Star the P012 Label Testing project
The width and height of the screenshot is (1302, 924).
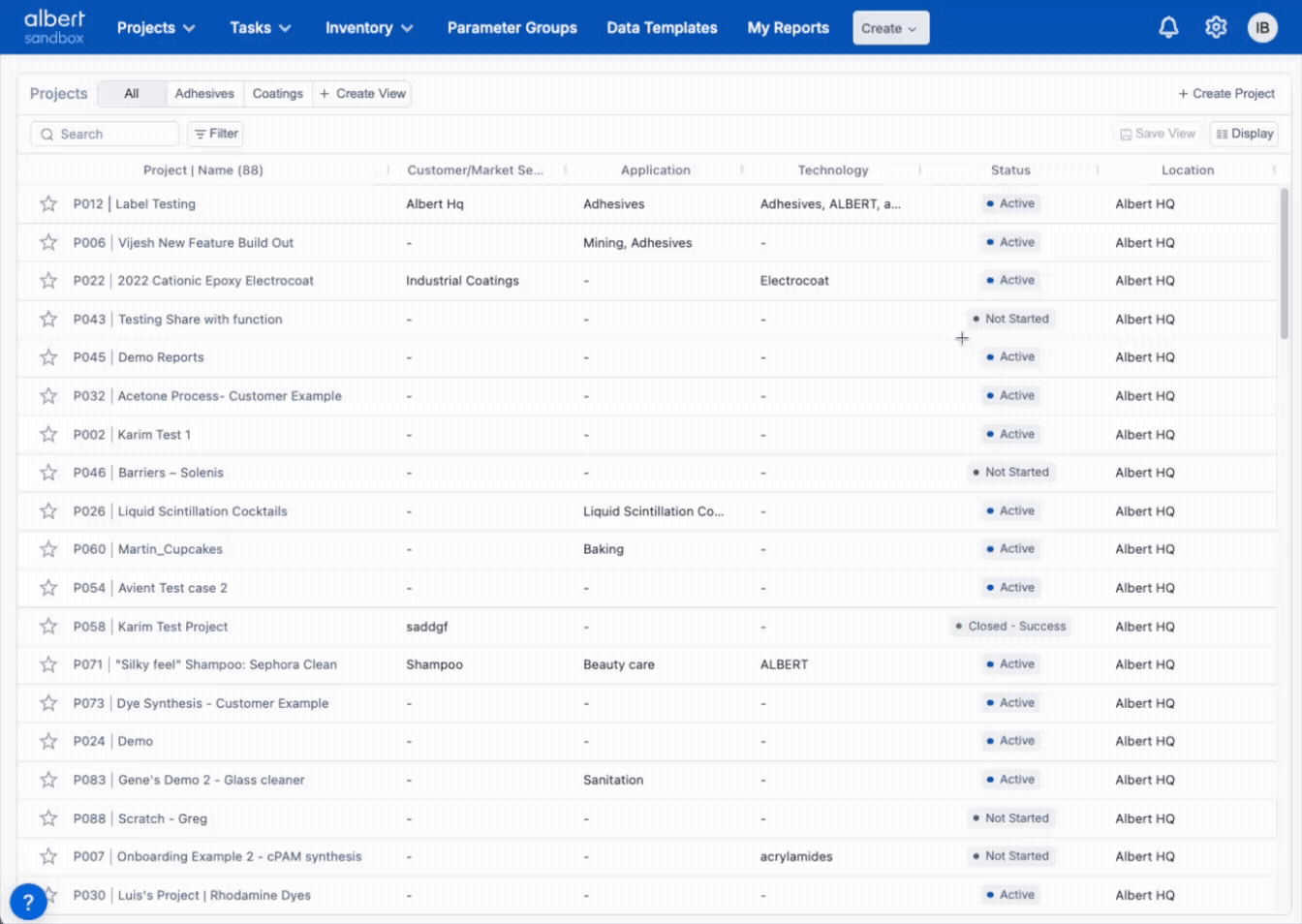(48, 203)
